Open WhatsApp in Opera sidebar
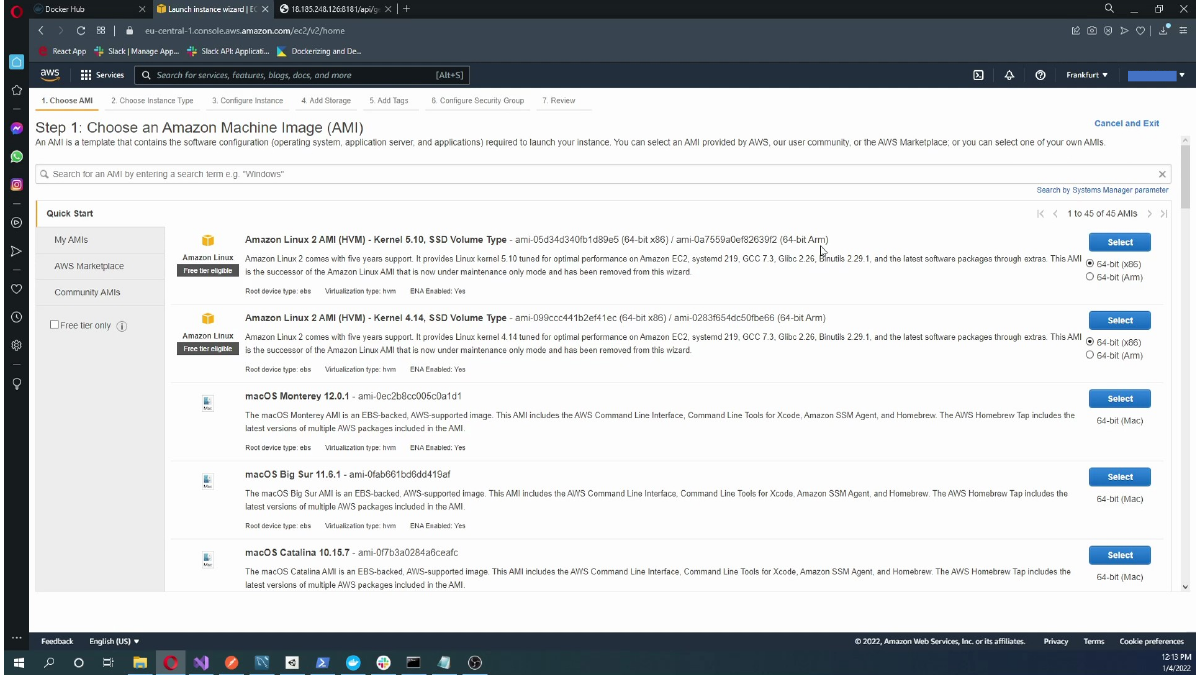The height and width of the screenshot is (675, 1201). [x=16, y=157]
